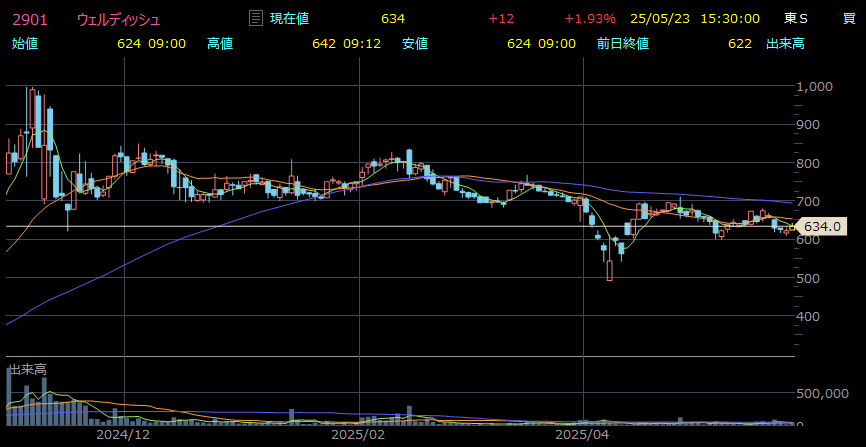Click the +12 price change value
The image size is (866, 447).
coord(501,19)
